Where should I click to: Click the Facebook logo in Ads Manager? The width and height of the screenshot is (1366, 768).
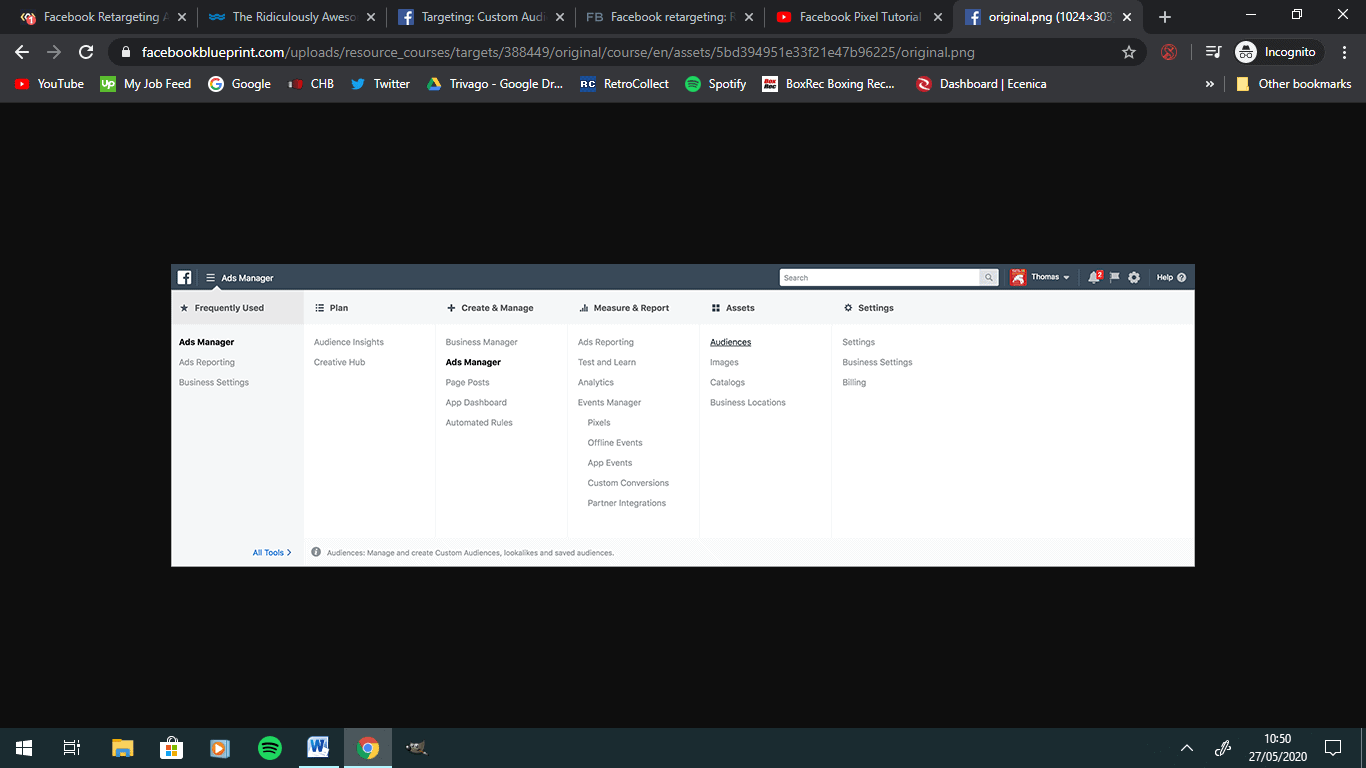pos(185,277)
